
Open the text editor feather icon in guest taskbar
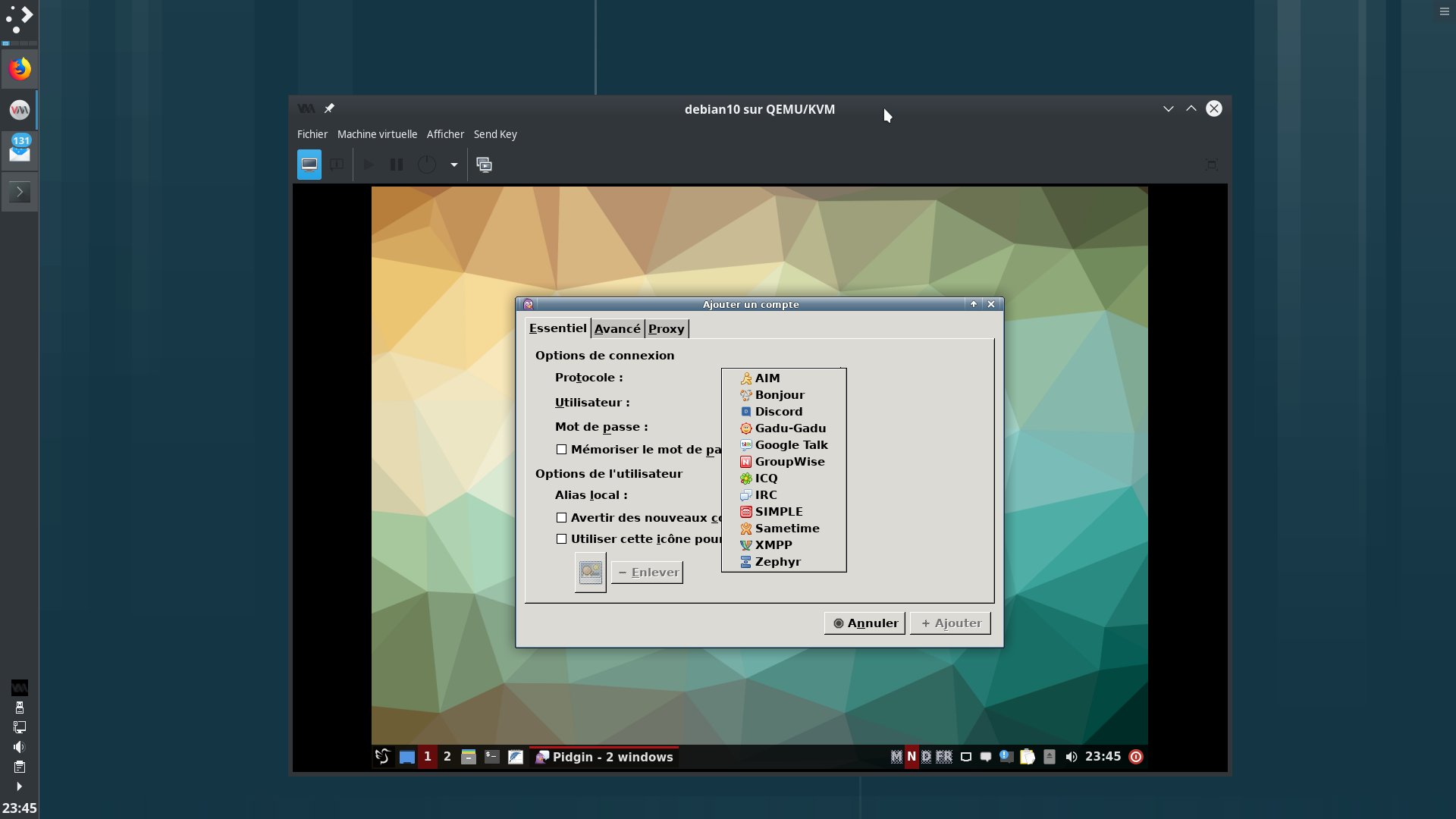(516, 757)
